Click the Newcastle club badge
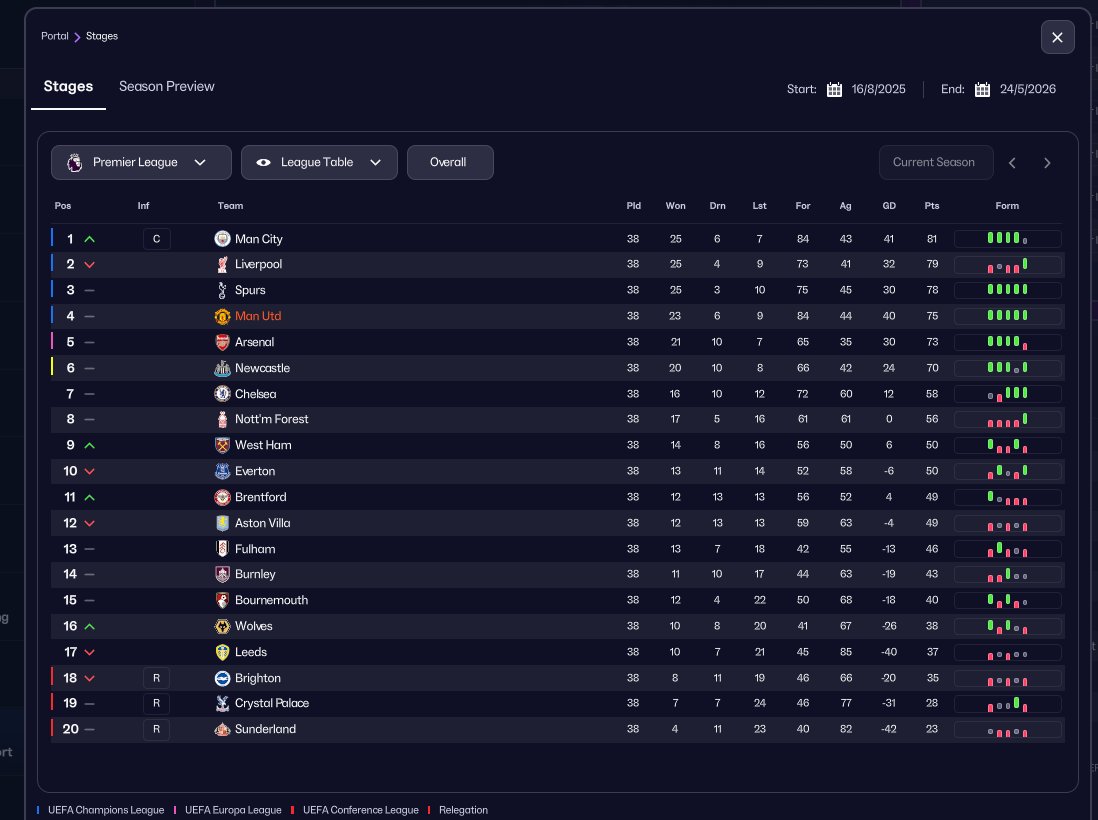 (222, 368)
